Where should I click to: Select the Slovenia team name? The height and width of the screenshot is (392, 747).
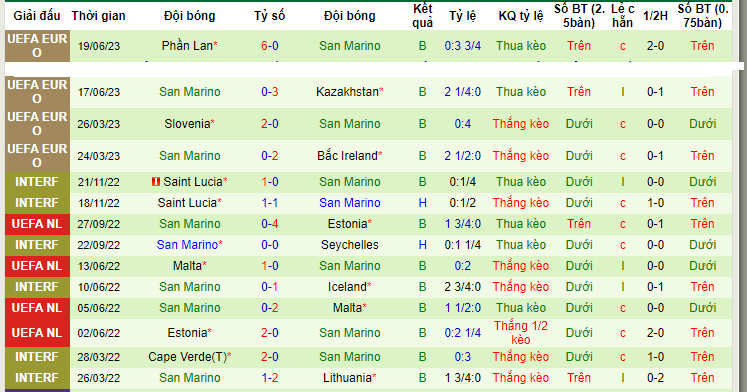[x=187, y=124]
